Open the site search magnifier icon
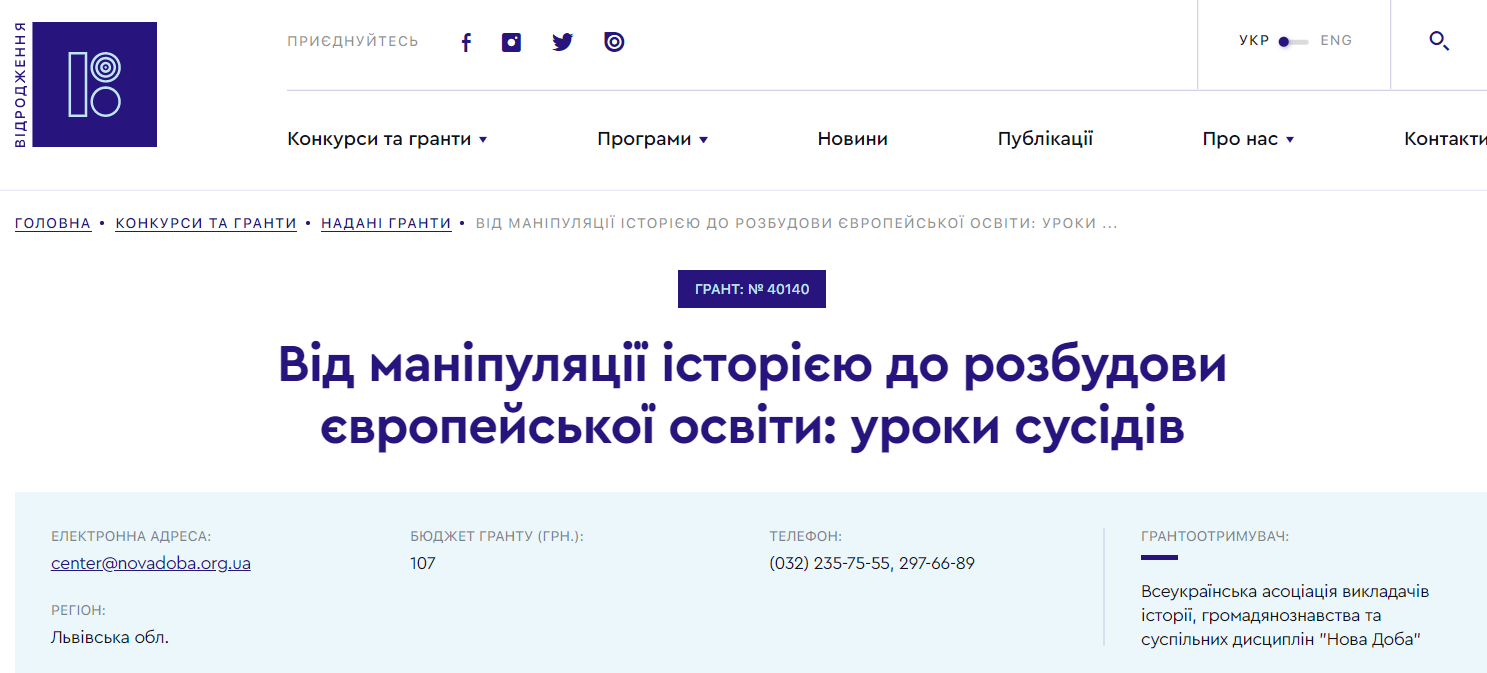1487x673 pixels. (1439, 41)
